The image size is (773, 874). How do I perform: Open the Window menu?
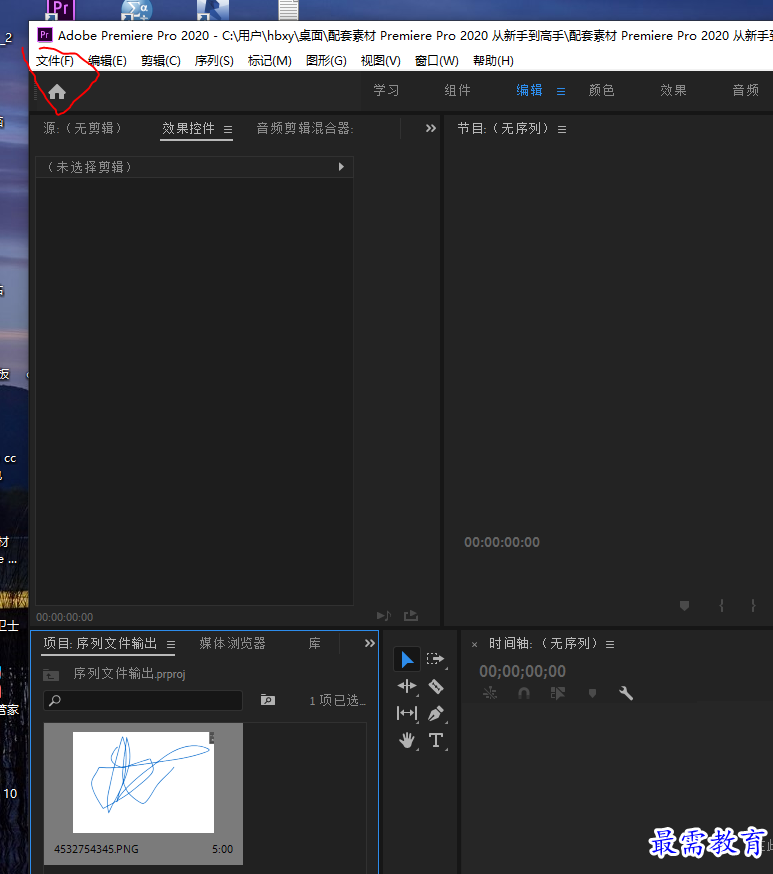(x=437, y=61)
